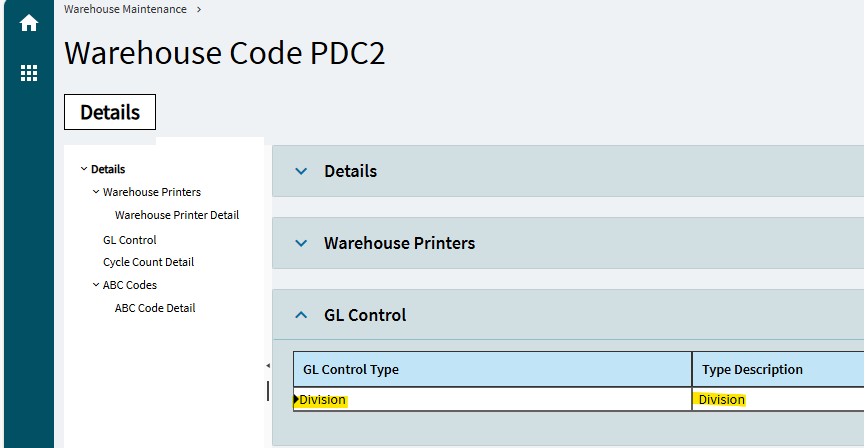The width and height of the screenshot is (864, 448).
Task: Expand the Warehouse Printers panel chevron
Action: point(301,243)
